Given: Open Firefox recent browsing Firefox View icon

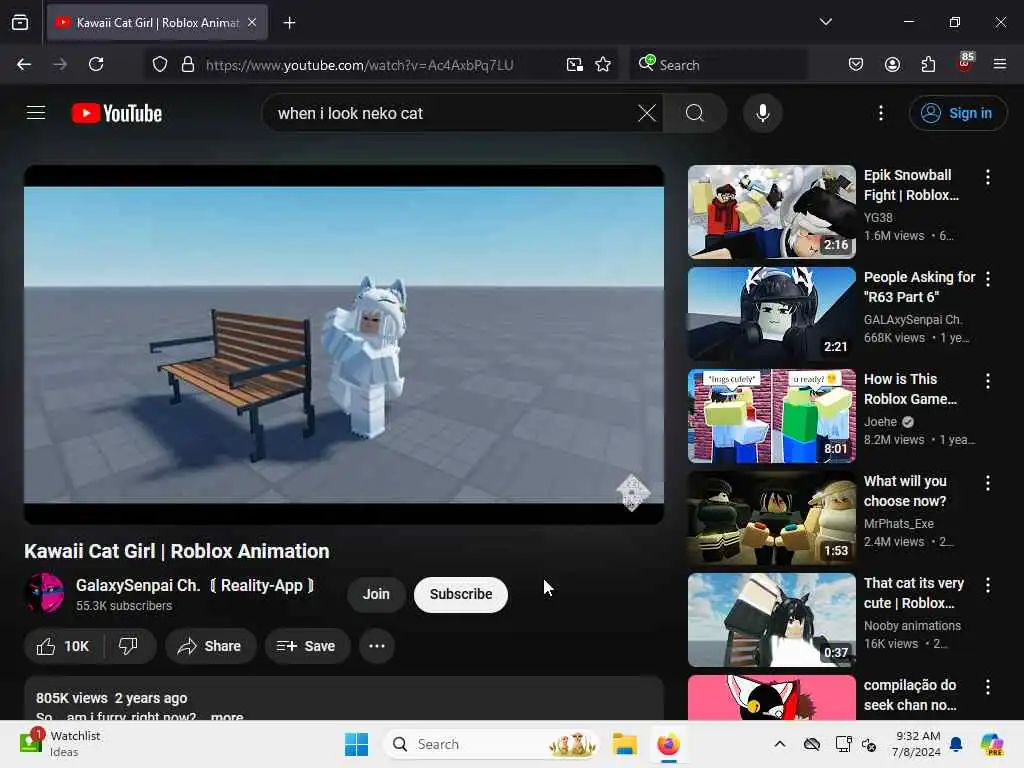Looking at the screenshot, I should [x=20, y=22].
